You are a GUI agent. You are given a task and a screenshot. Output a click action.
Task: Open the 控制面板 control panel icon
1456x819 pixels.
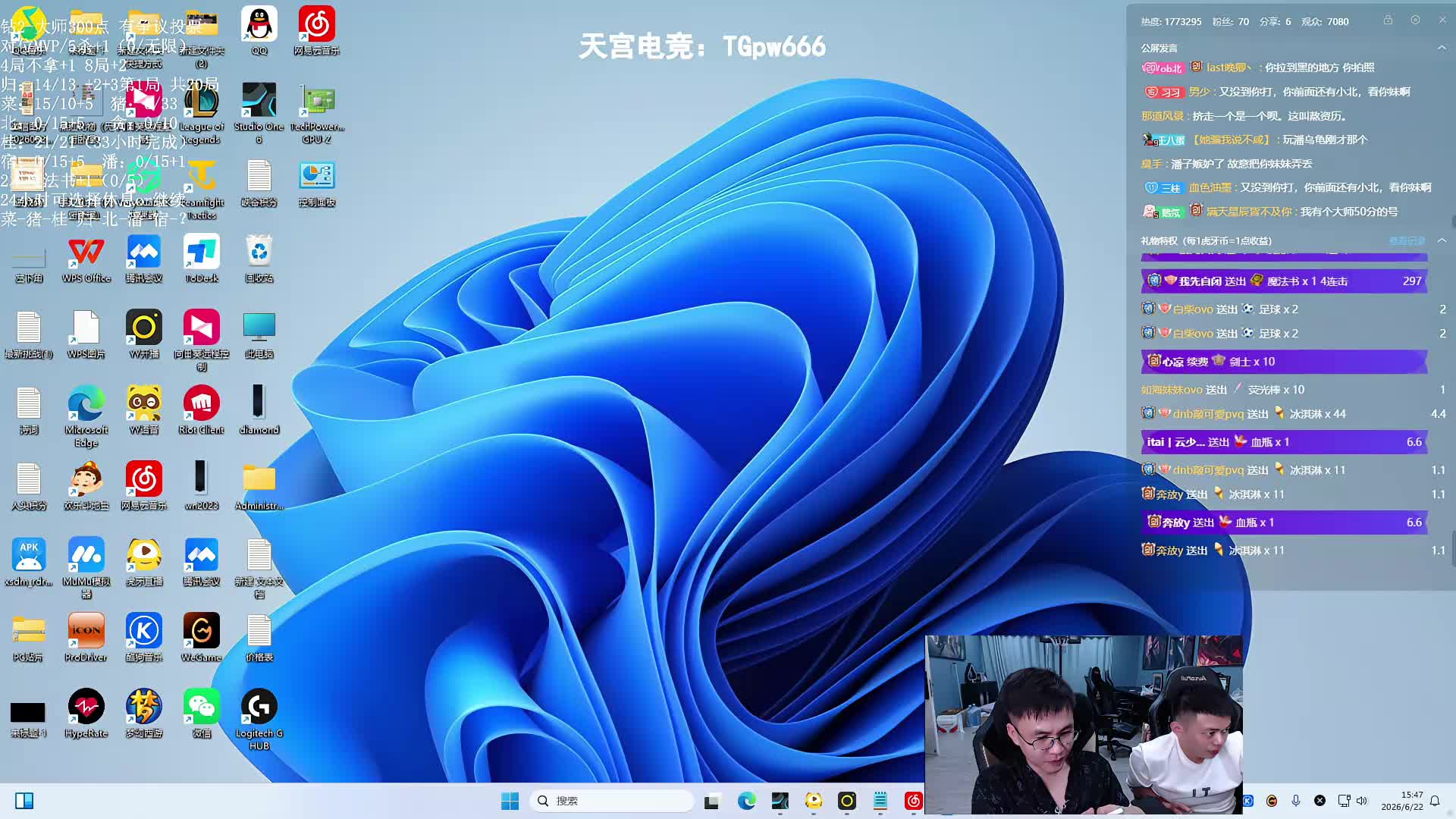pyautogui.click(x=317, y=182)
